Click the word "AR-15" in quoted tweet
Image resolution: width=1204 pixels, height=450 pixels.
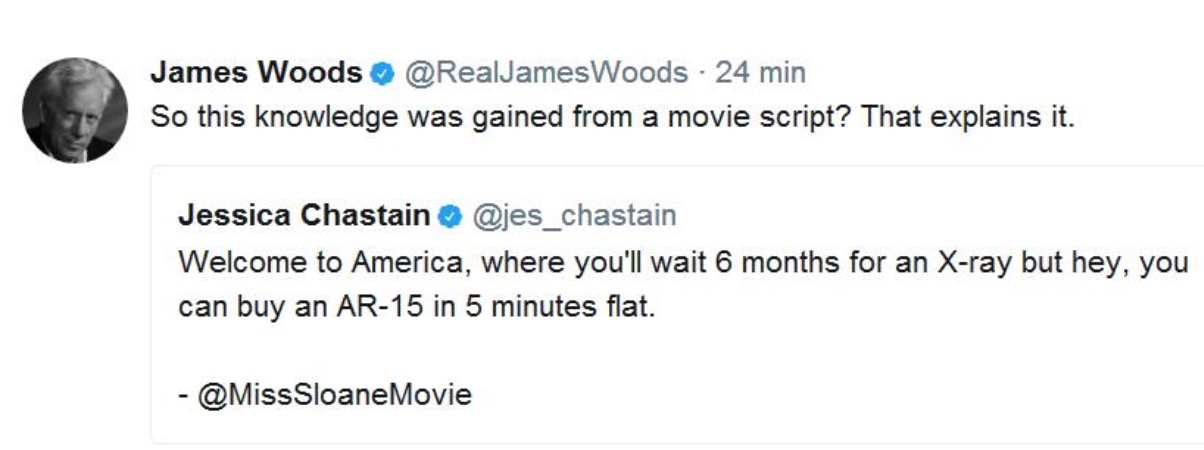pyautogui.click(x=387, y=304)
